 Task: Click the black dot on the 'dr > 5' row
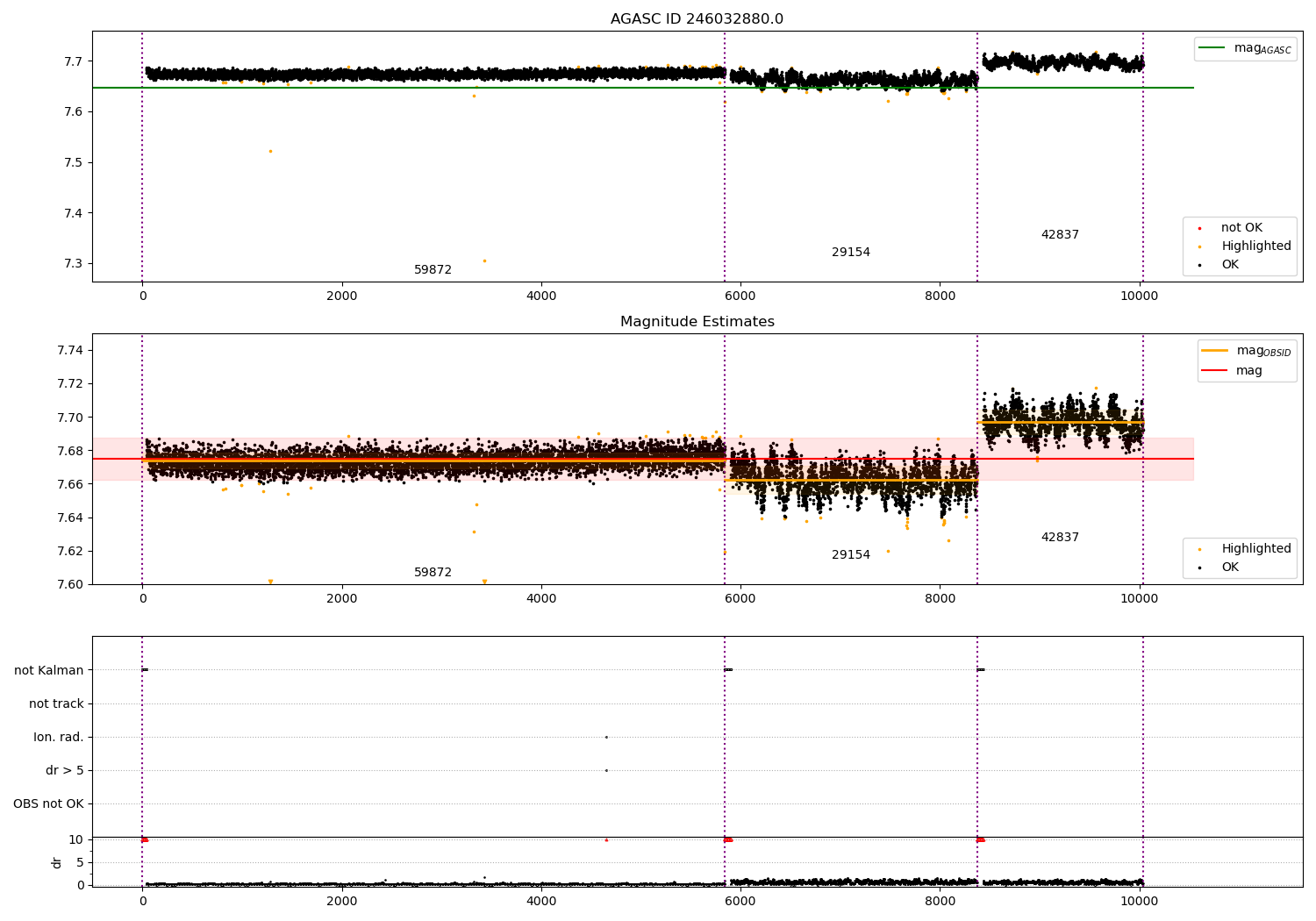pyautogui.click(x=606, y=770)
